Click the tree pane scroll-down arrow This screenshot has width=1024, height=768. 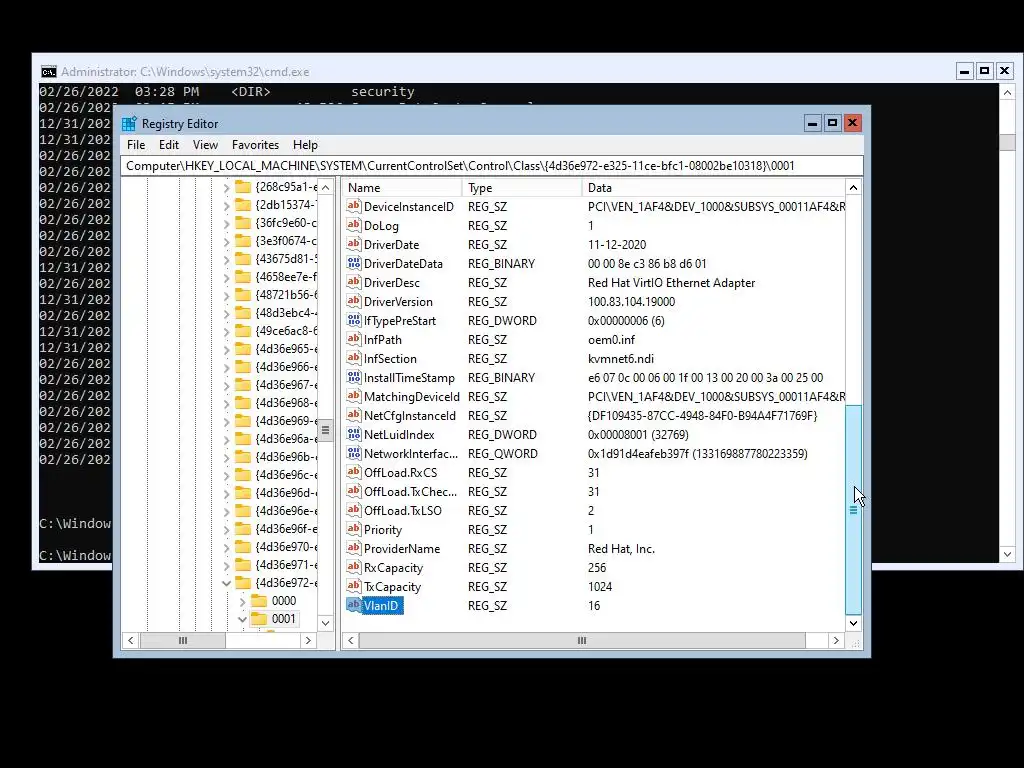click(x=325, y=623)
